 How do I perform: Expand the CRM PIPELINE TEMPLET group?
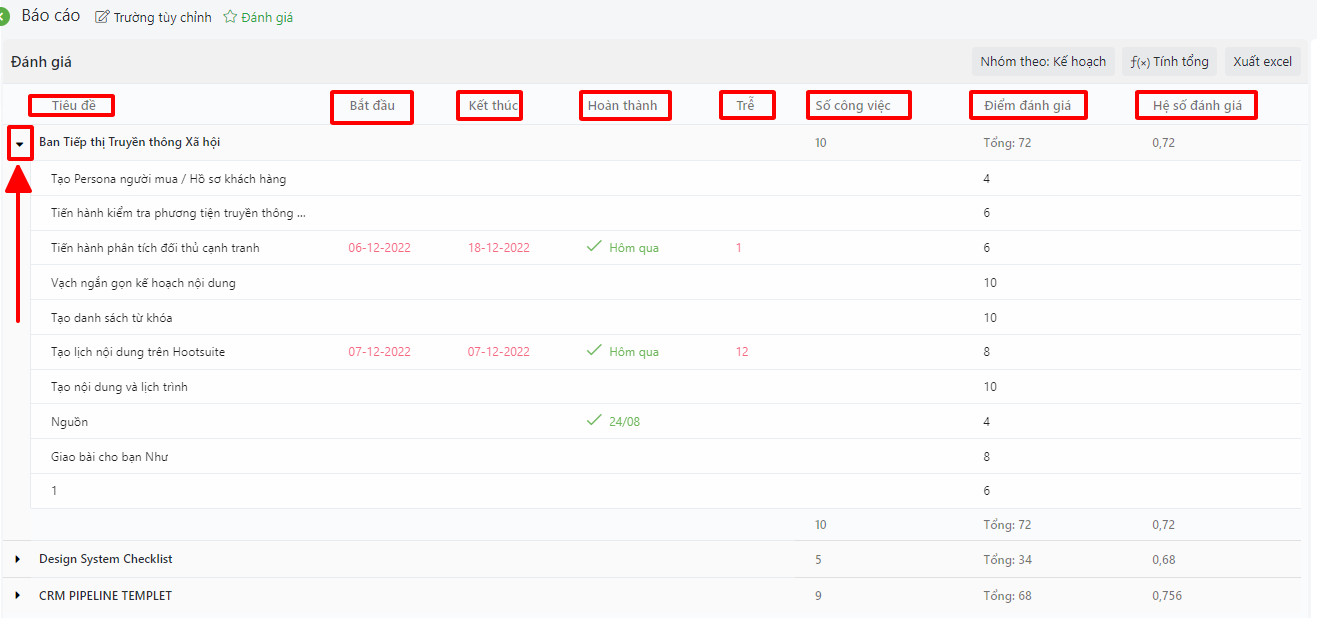18,596
